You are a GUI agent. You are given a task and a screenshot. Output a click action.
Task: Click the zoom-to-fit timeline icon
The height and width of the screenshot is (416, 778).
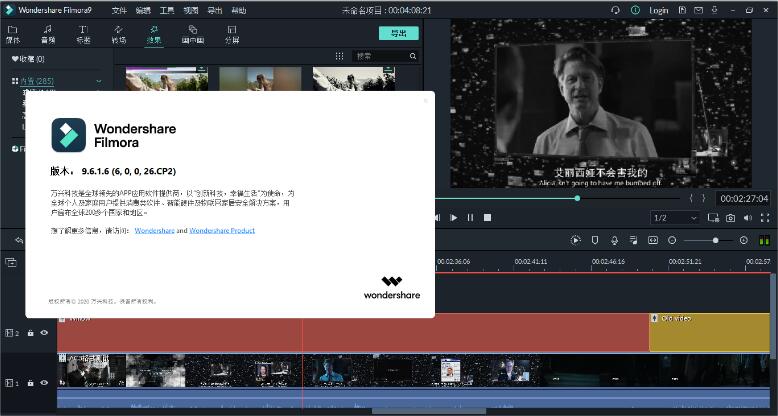click(x=653, y=240)
